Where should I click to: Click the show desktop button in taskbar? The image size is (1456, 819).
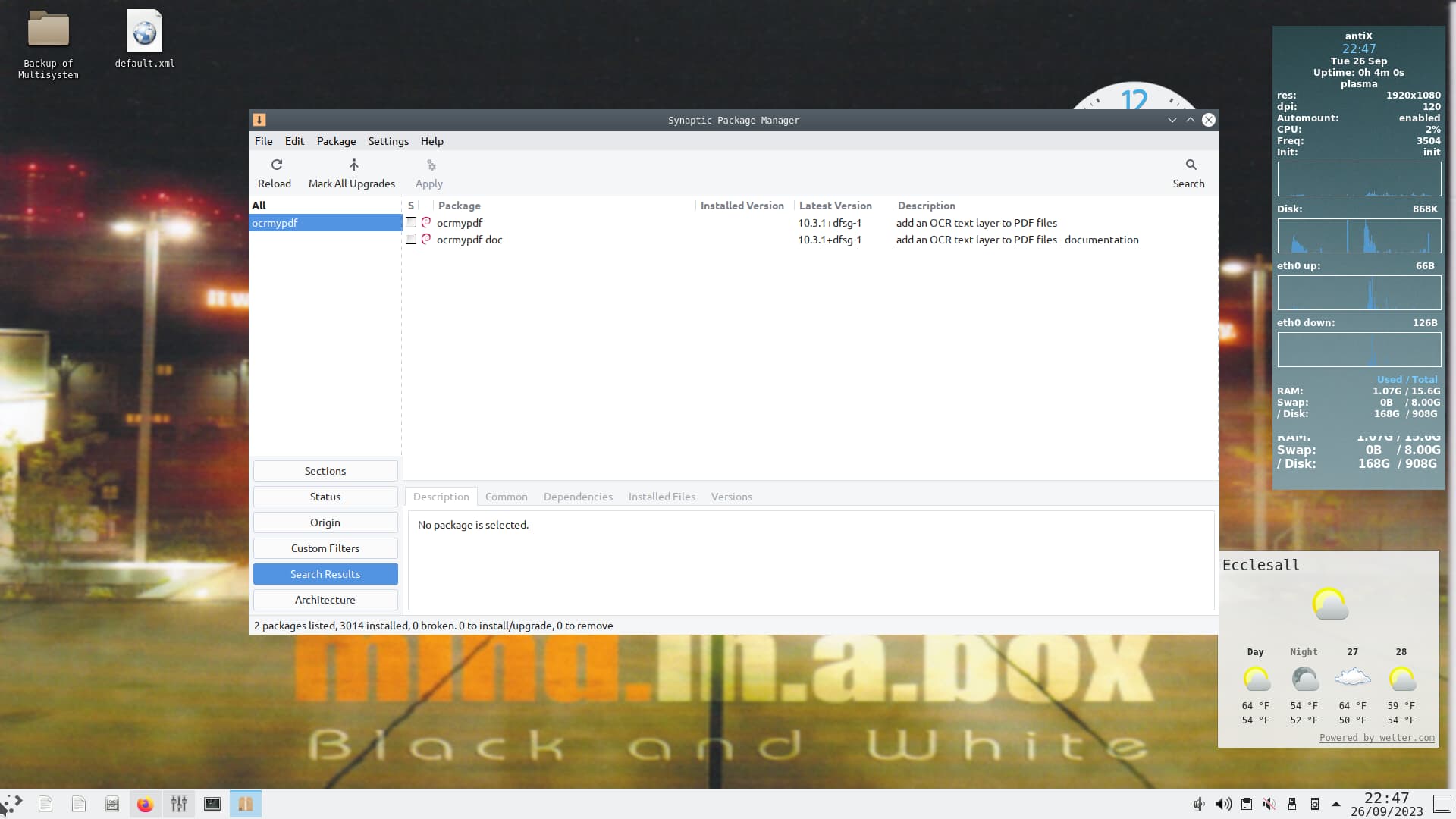tap(1442, 804)
